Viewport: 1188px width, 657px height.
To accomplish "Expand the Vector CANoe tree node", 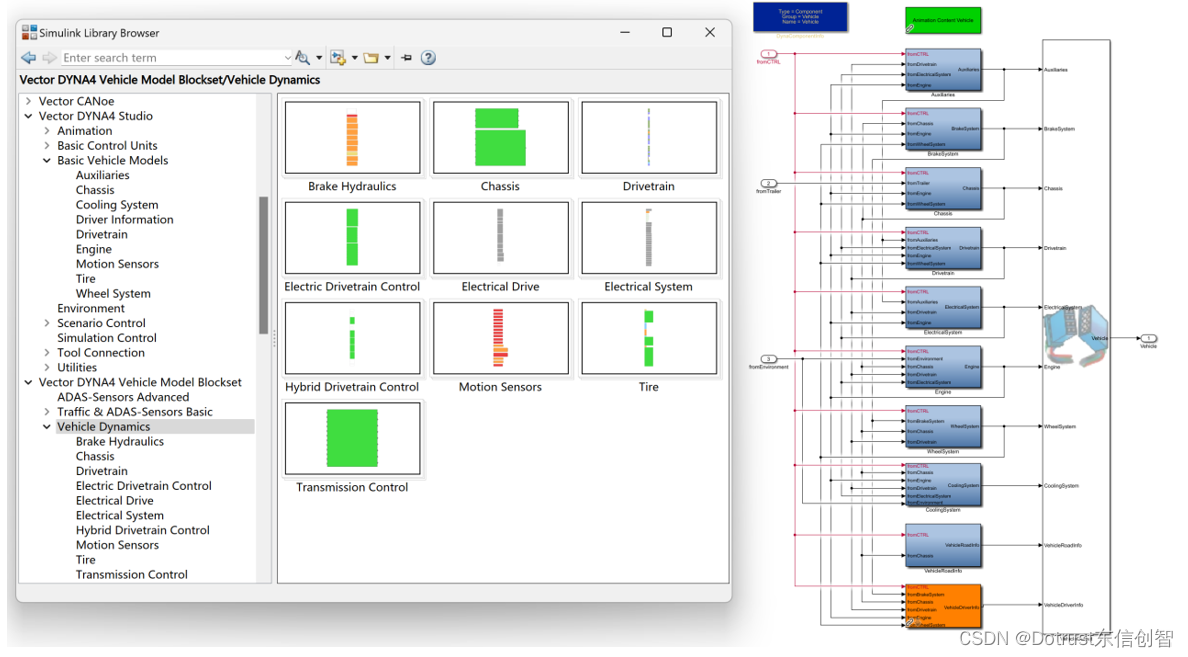I will click(x=28, y=101).
